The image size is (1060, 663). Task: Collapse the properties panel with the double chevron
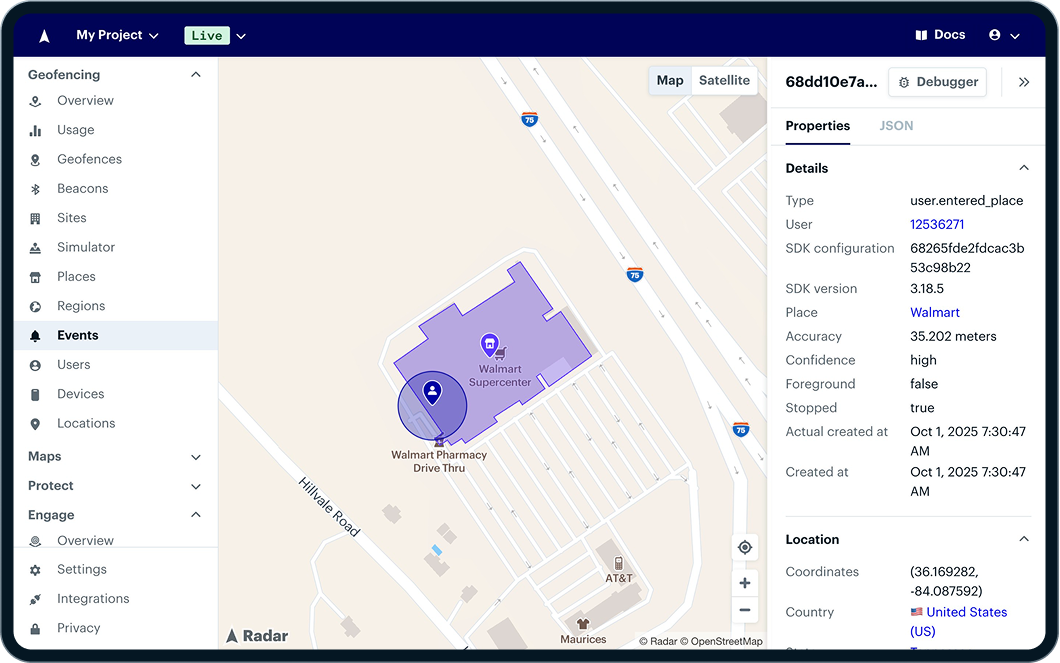(x=1023, y=82)
